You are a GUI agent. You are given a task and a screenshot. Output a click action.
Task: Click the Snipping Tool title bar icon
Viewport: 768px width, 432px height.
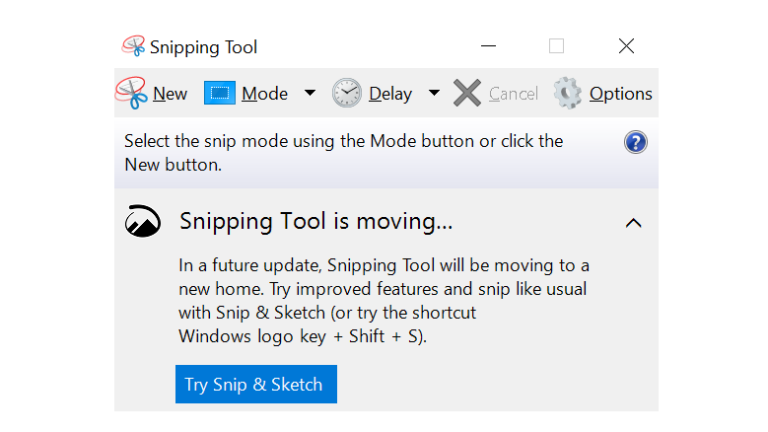point(133,46)
